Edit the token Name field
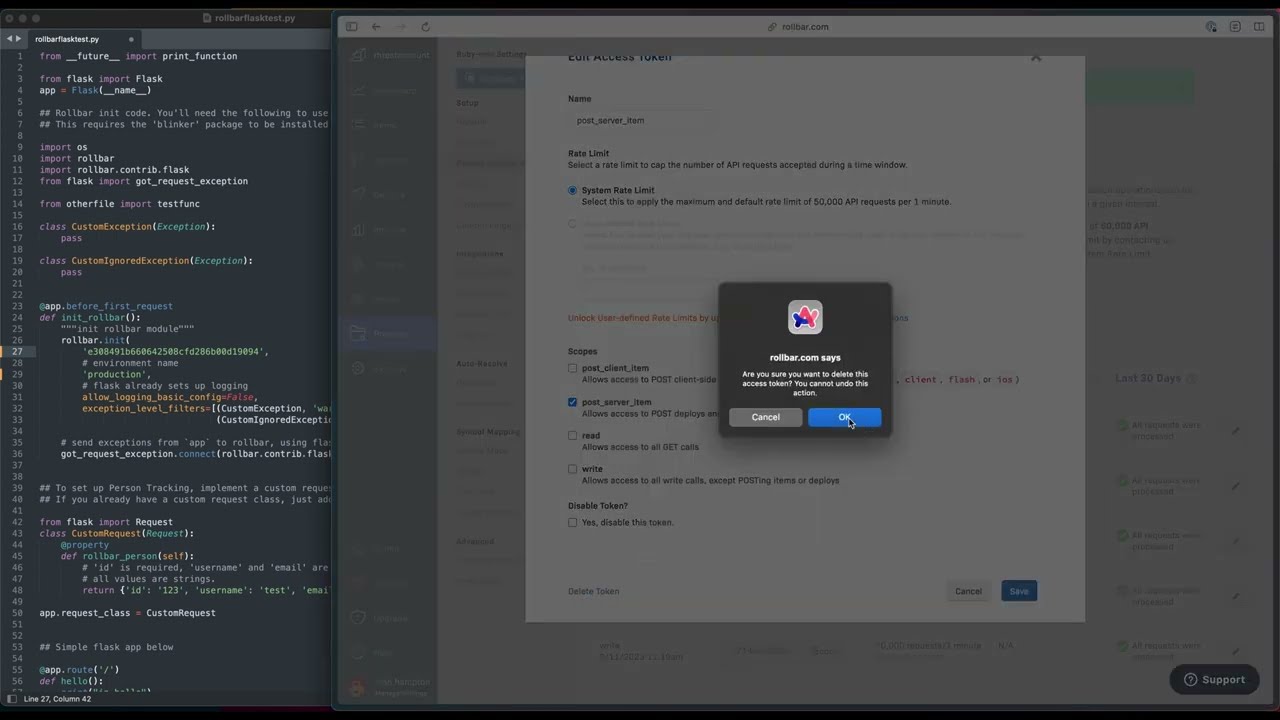Screen dimensions: 1280x720 (640, 120)
